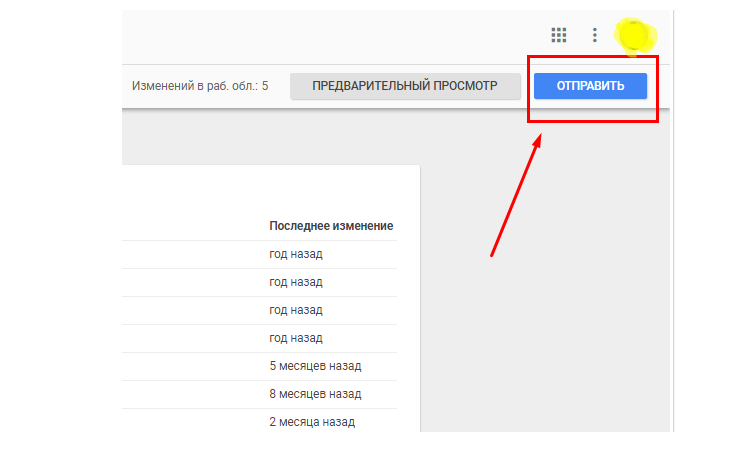The image size is (737, 461).
Task: Select the '2 месяца назад' cell
Action: (312, 422)
